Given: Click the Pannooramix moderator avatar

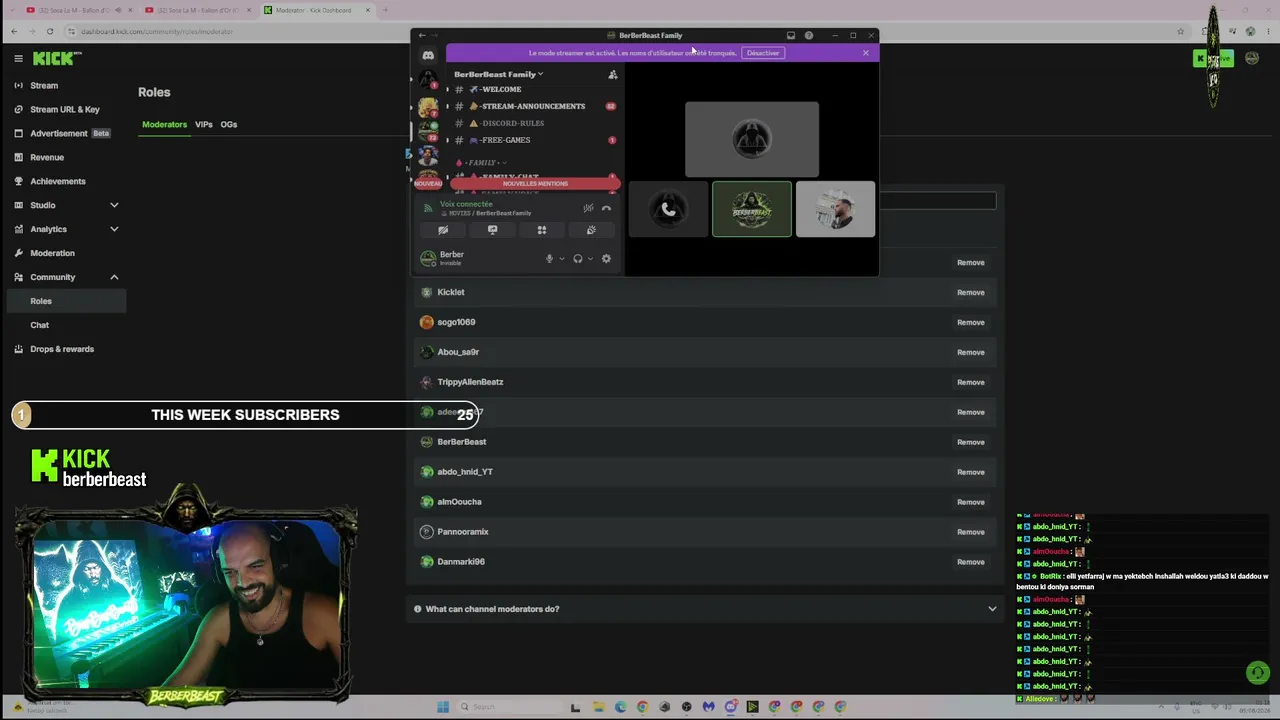Looking at the screenshot, I should pos(427,532).
